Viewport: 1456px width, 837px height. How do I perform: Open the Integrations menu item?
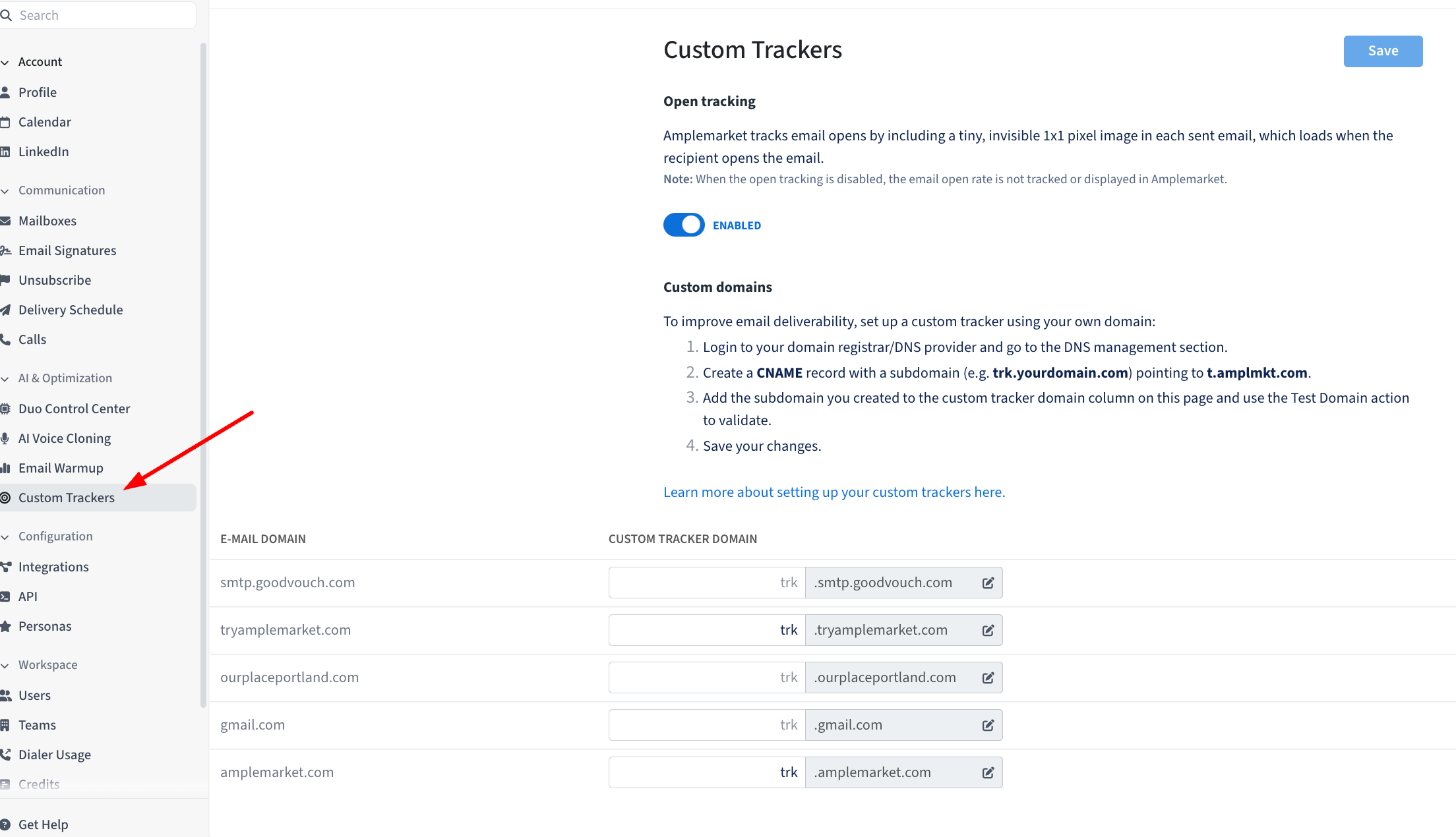coord(53,567)
